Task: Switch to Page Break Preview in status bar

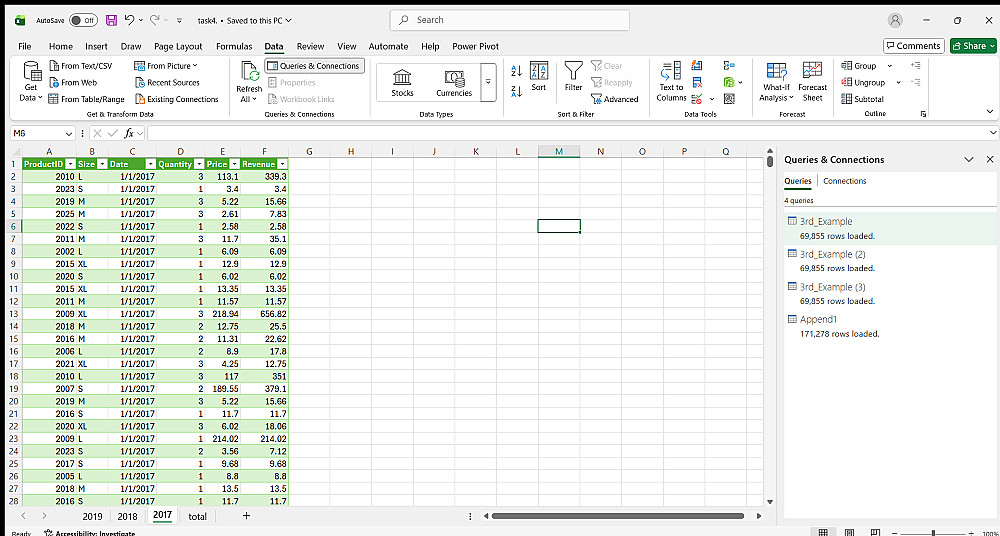Action: (x=876, y=532)
